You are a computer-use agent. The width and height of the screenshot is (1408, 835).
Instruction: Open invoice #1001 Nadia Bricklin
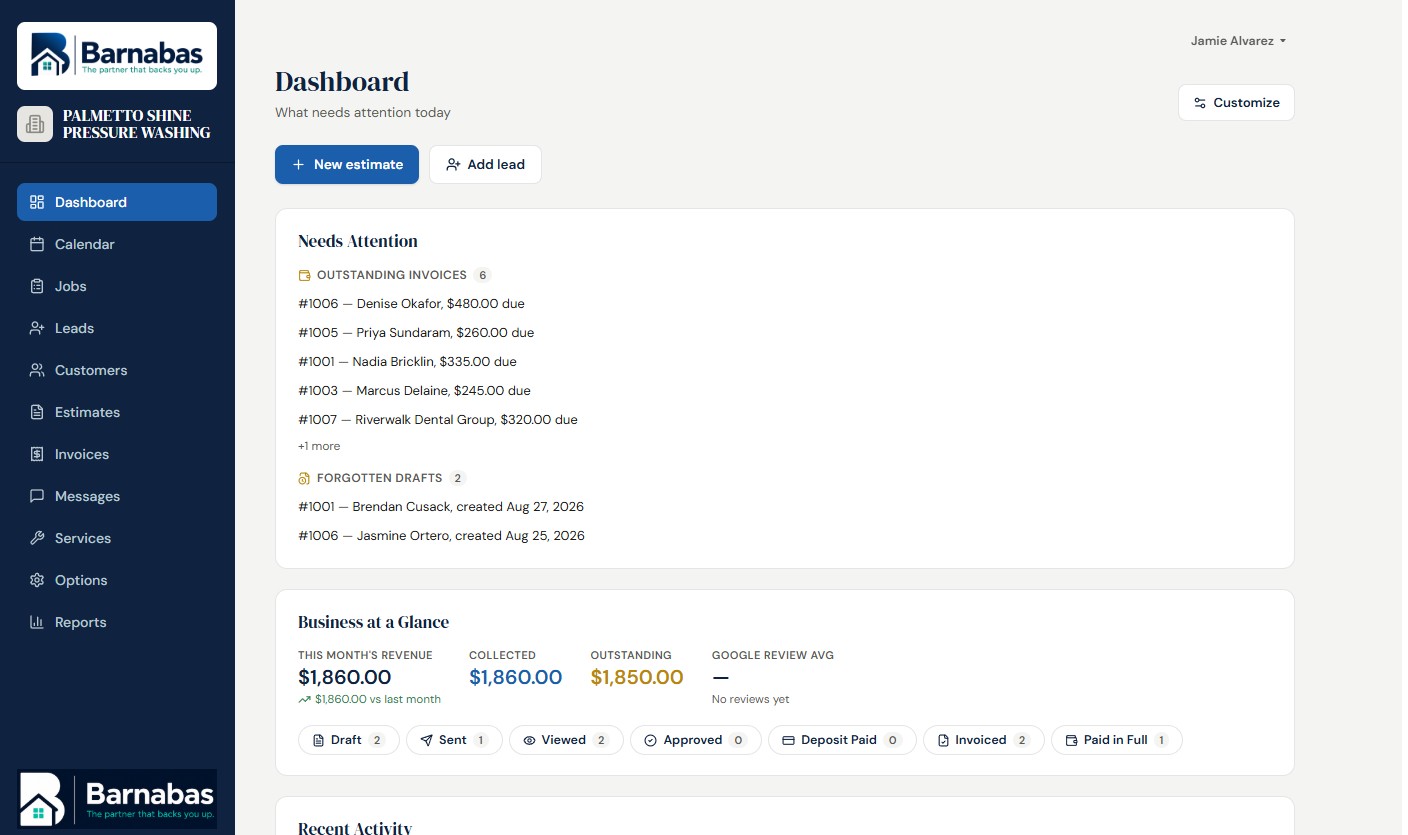[407, 361]
